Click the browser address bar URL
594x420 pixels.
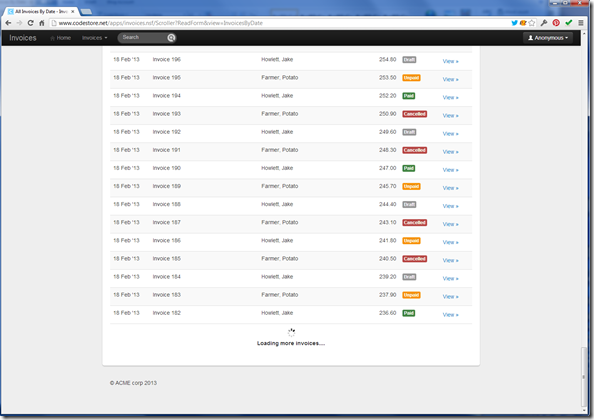click(x=161, y=23)
